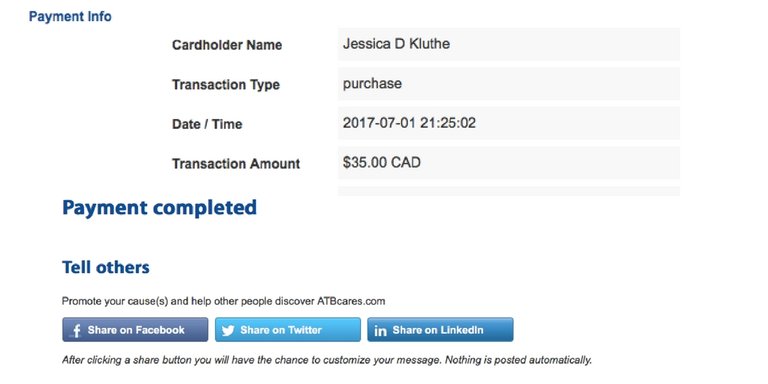768x384 pixels.
Task: Share on Twitter button text
Action: 281,330
